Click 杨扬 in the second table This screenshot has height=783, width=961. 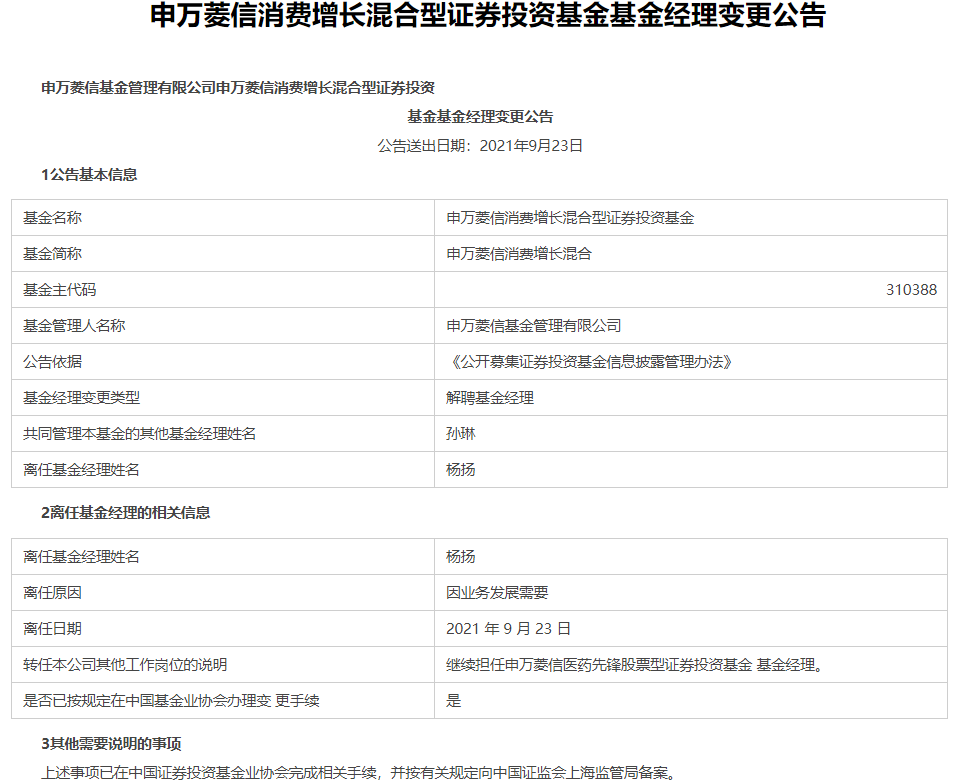click(461, 556)
